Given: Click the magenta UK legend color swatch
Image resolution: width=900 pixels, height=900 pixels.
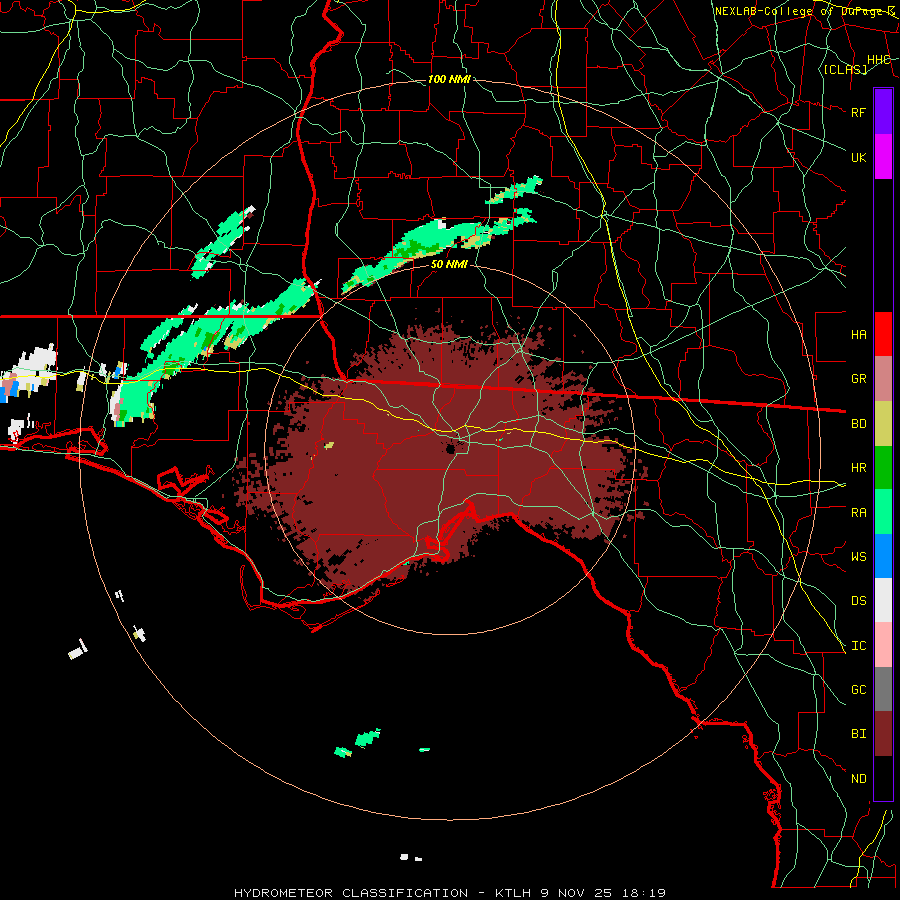Looking at the screenshot, I should [x=883, y=157].
